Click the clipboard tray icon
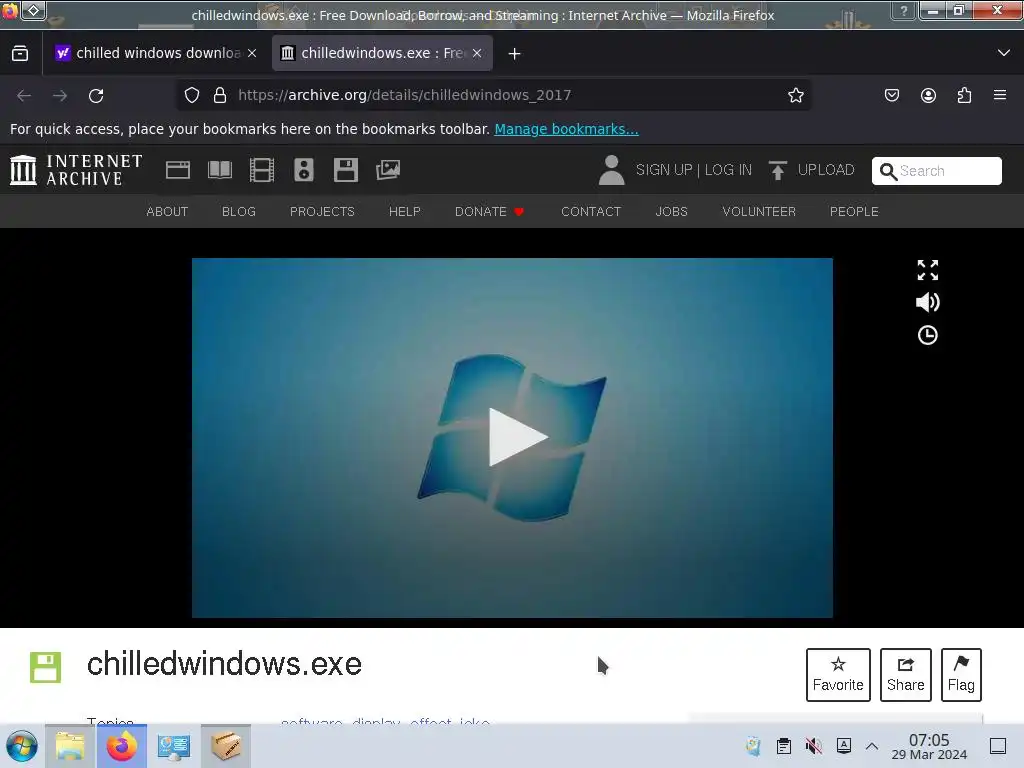The height and width of the screenshot is (768, 1024). [784, 746]
